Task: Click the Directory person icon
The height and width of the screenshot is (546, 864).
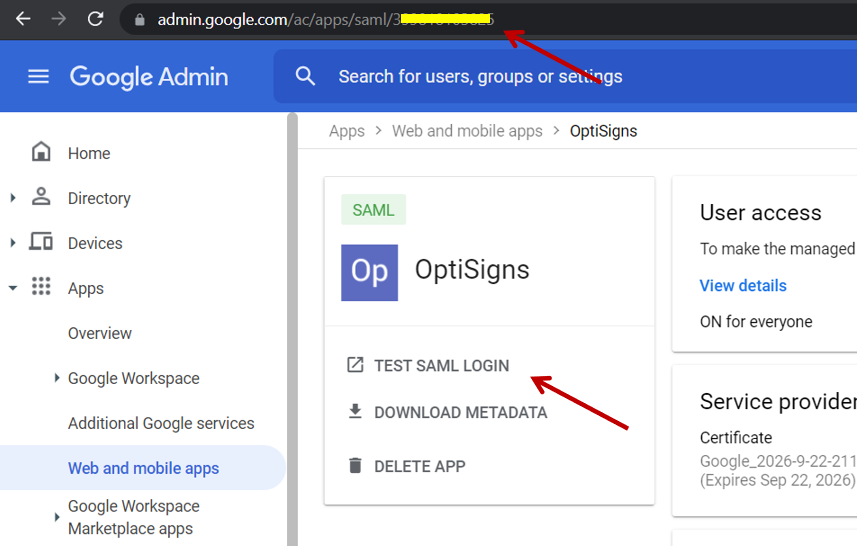Action: click(41, 197)
